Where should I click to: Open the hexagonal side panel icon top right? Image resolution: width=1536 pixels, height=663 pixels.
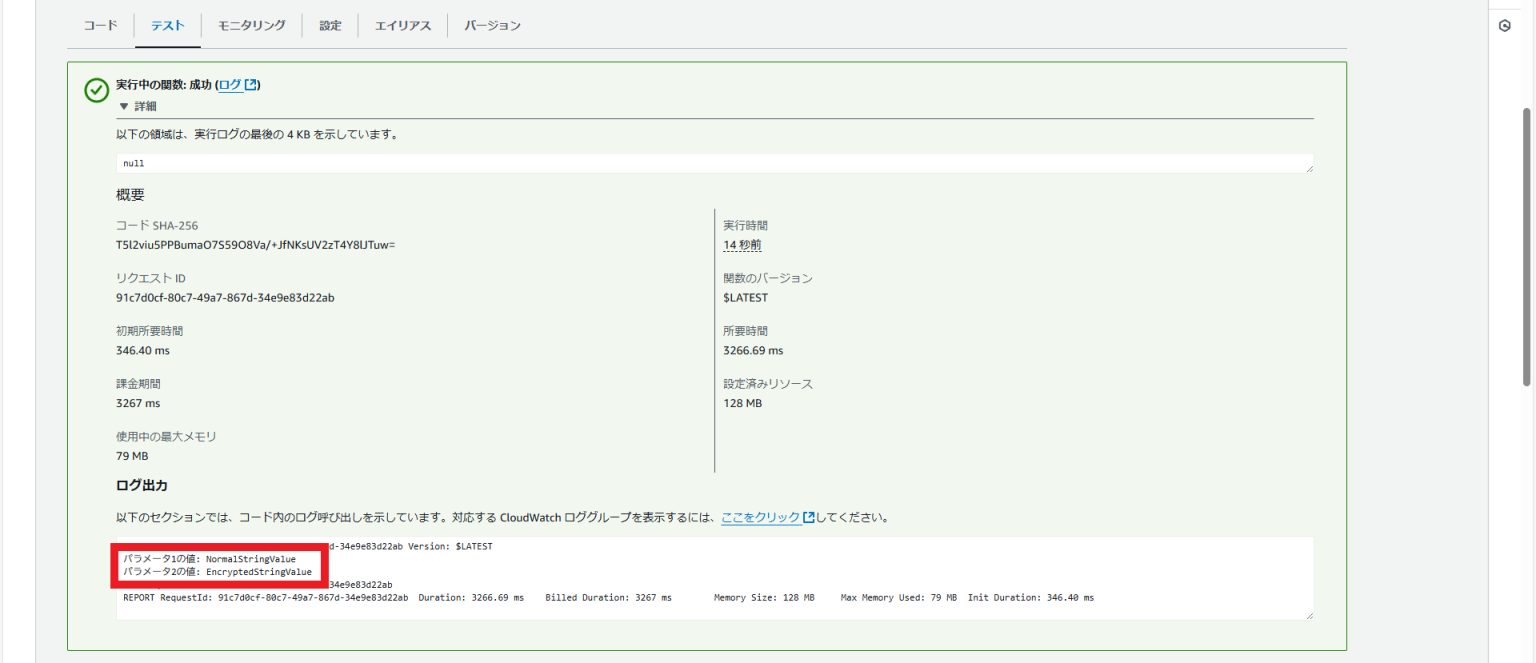tap(1505, 26)
